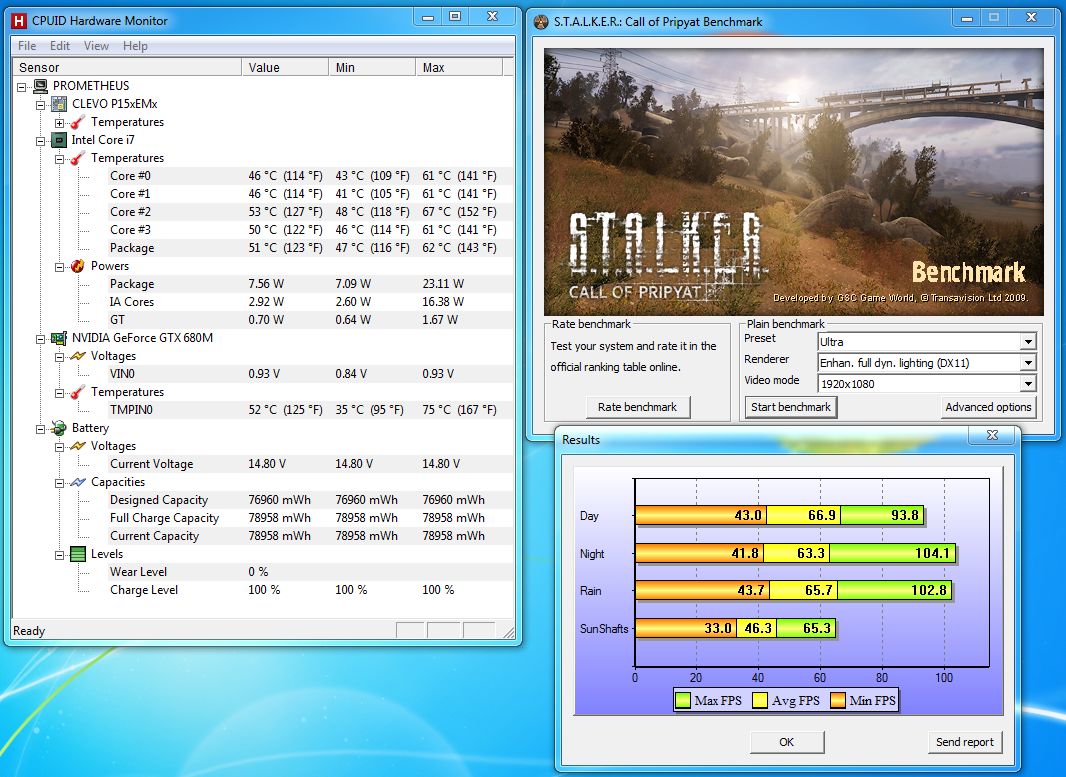Click CPUID Hardware Monitor title bar icon

(x=20, y=21)
